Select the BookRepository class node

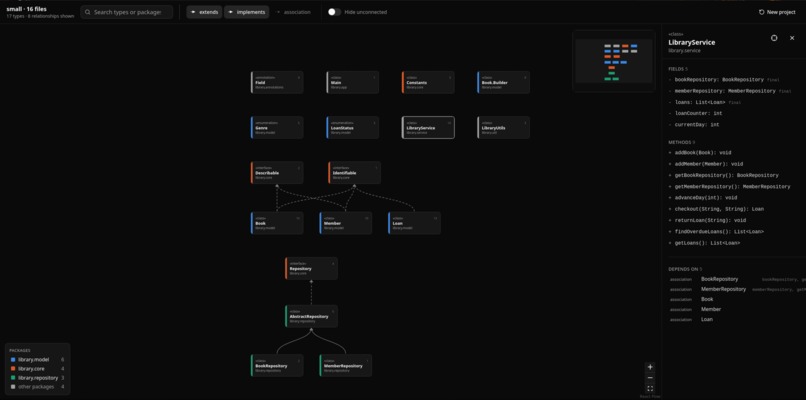pyautogui.click(x=277, y=366)
